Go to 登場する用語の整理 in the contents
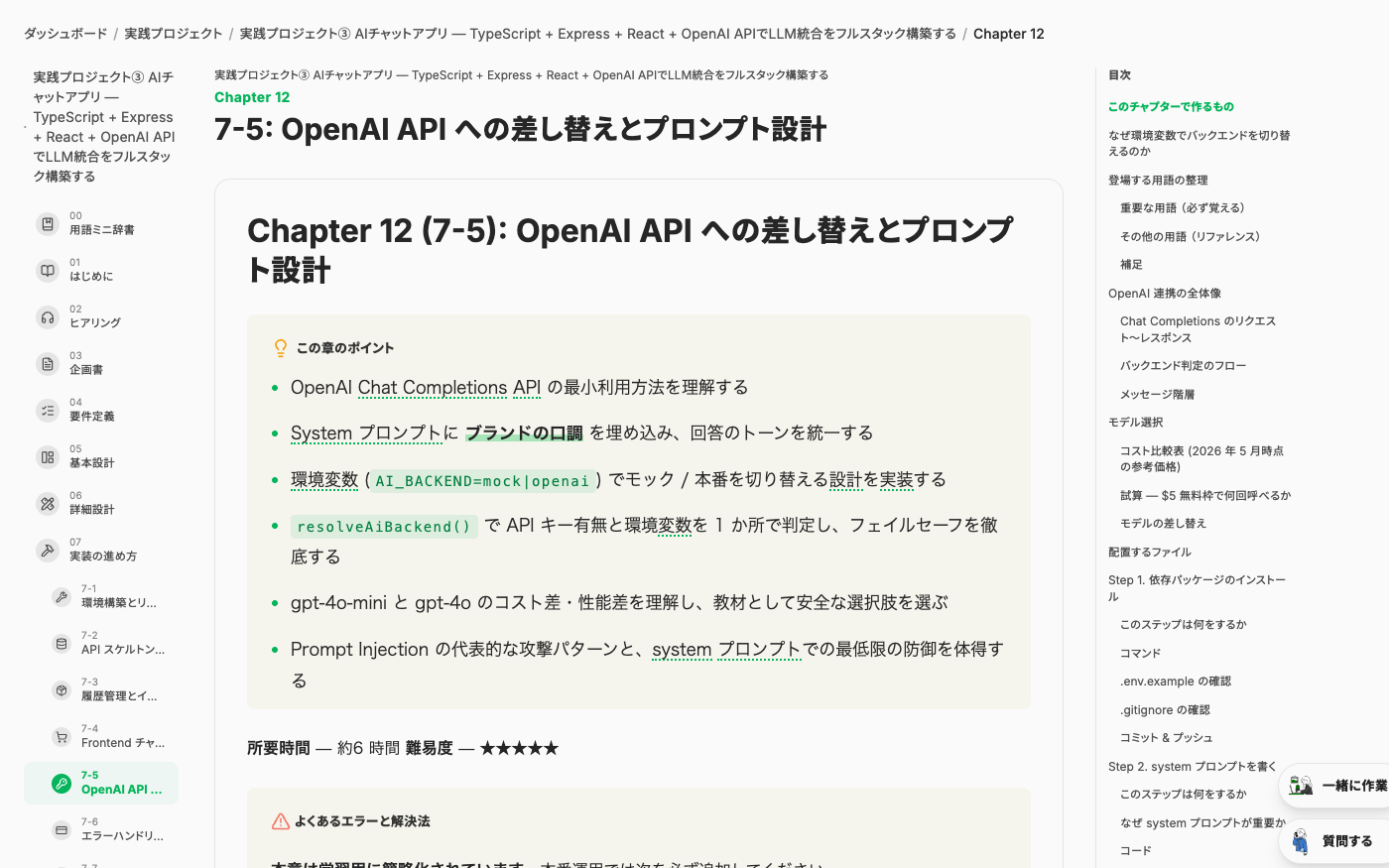 (x=1158, y=180)
